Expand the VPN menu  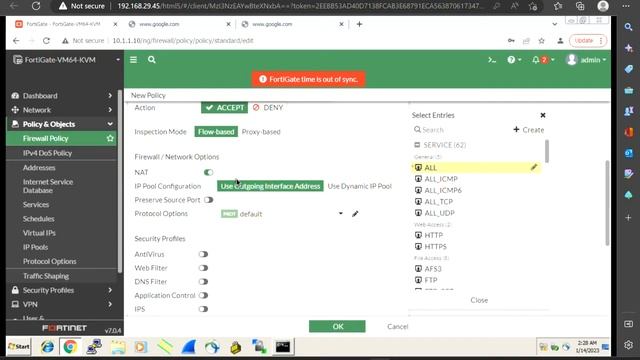(x=62, y=304)
